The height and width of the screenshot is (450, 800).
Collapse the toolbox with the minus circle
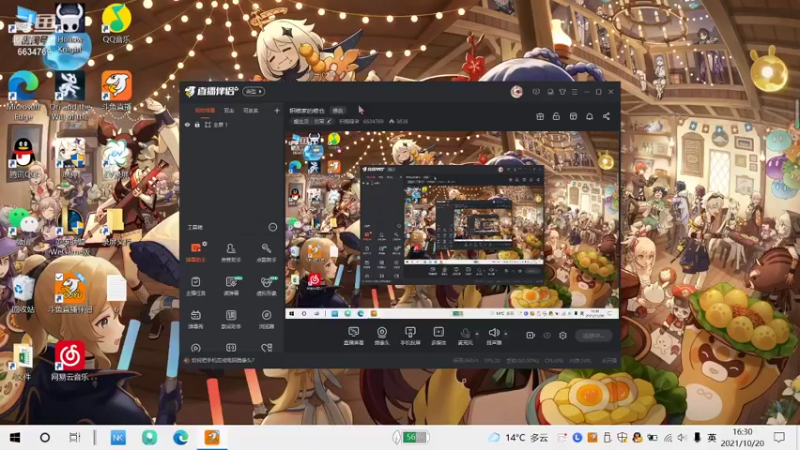[x=272, y=227]
